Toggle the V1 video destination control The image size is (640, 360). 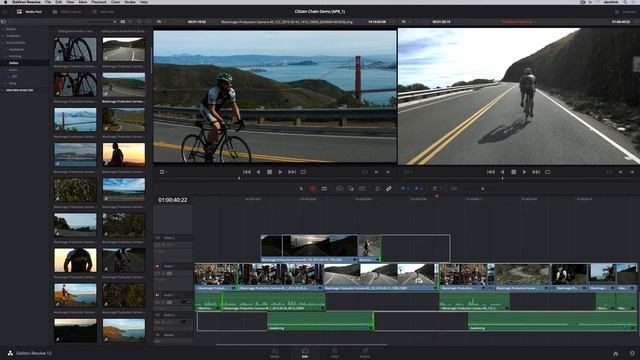click(x=158, y=266)
